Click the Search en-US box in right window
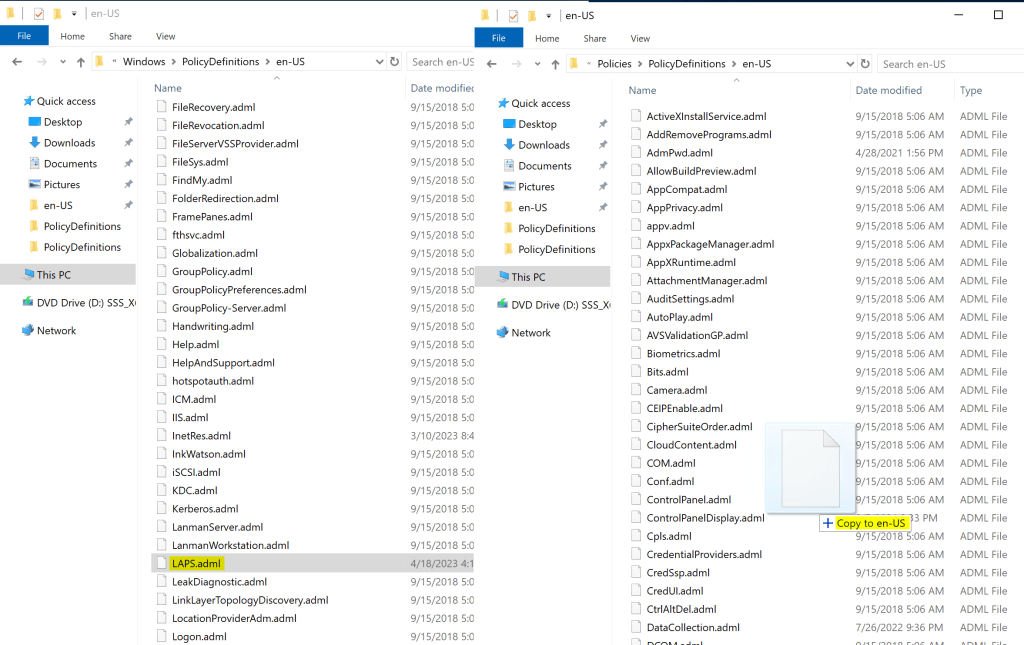The height and width of the screenshot is (645, 1024). [950, 64]
